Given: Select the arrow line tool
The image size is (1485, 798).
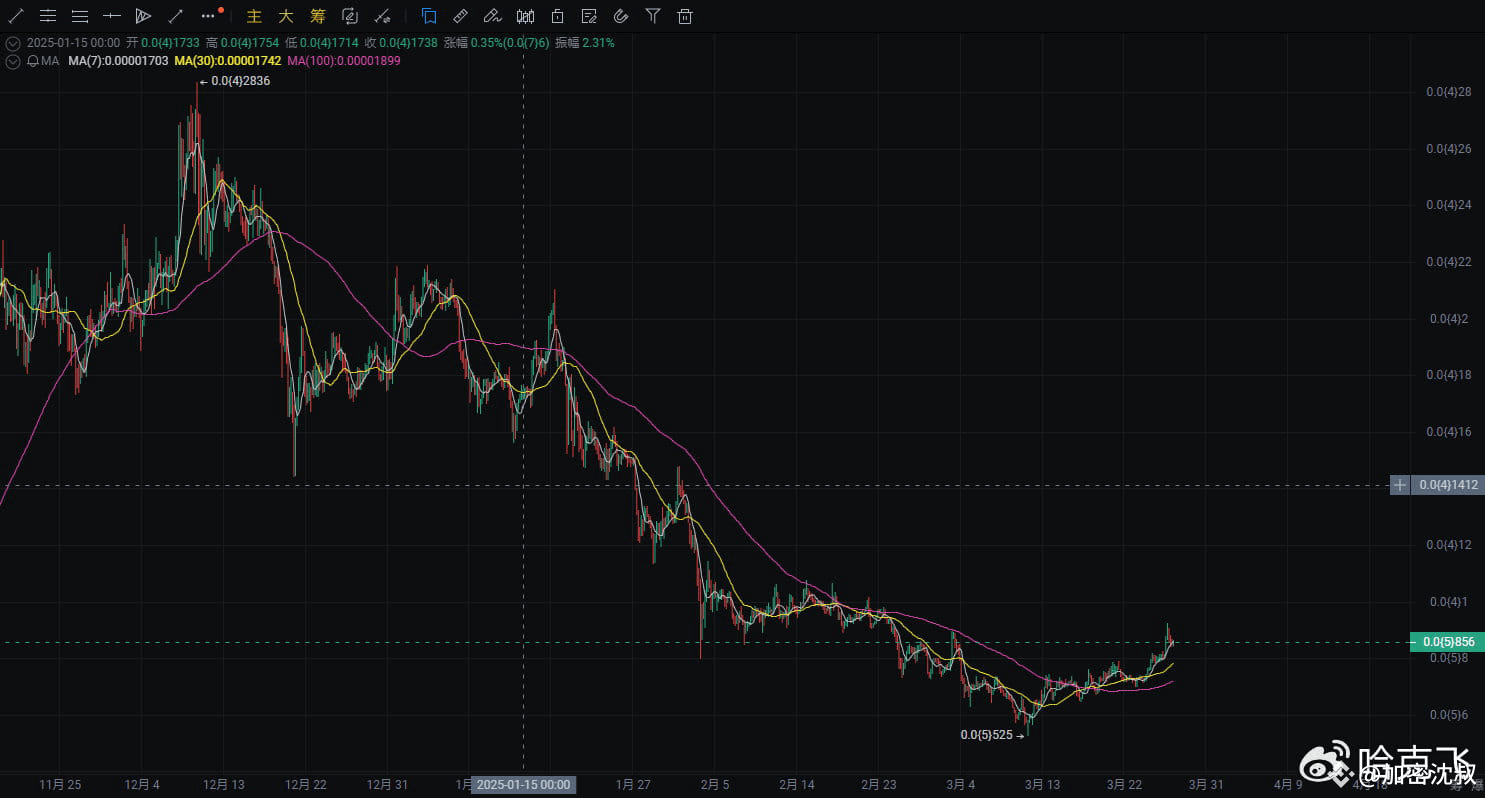Looking at the screenshot, I should coord(175,16).
